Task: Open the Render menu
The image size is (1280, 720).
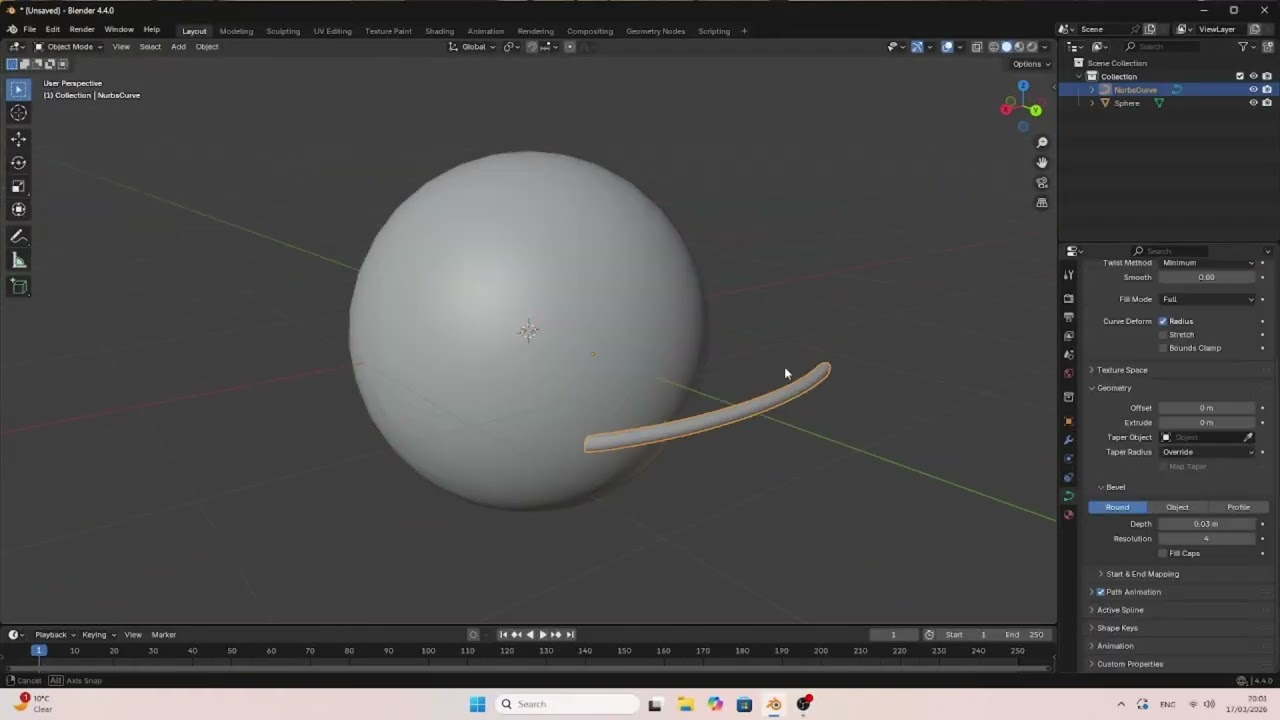Action: coord(82,30)
